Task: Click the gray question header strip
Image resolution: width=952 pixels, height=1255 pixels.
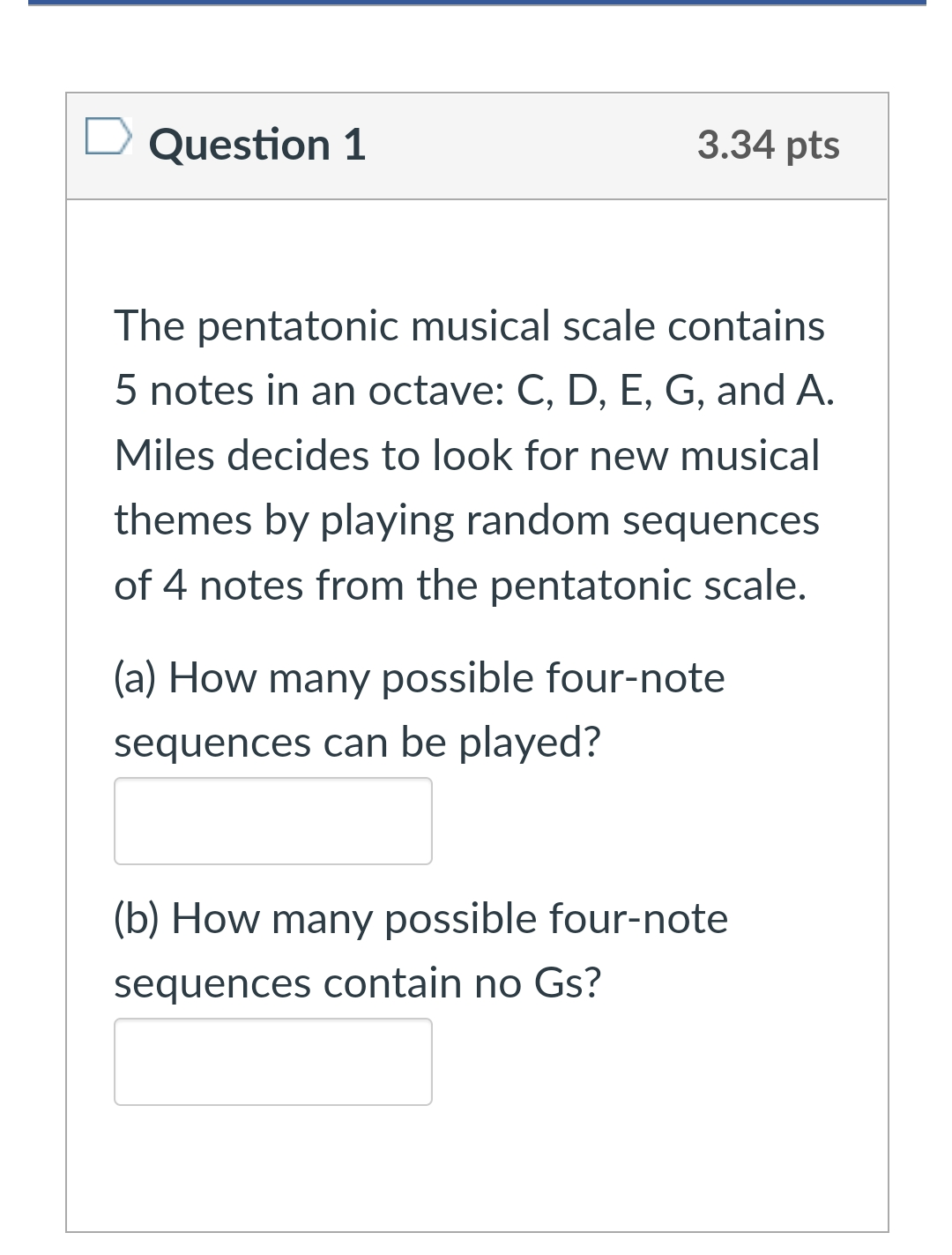Action: [x=529, y=146]
